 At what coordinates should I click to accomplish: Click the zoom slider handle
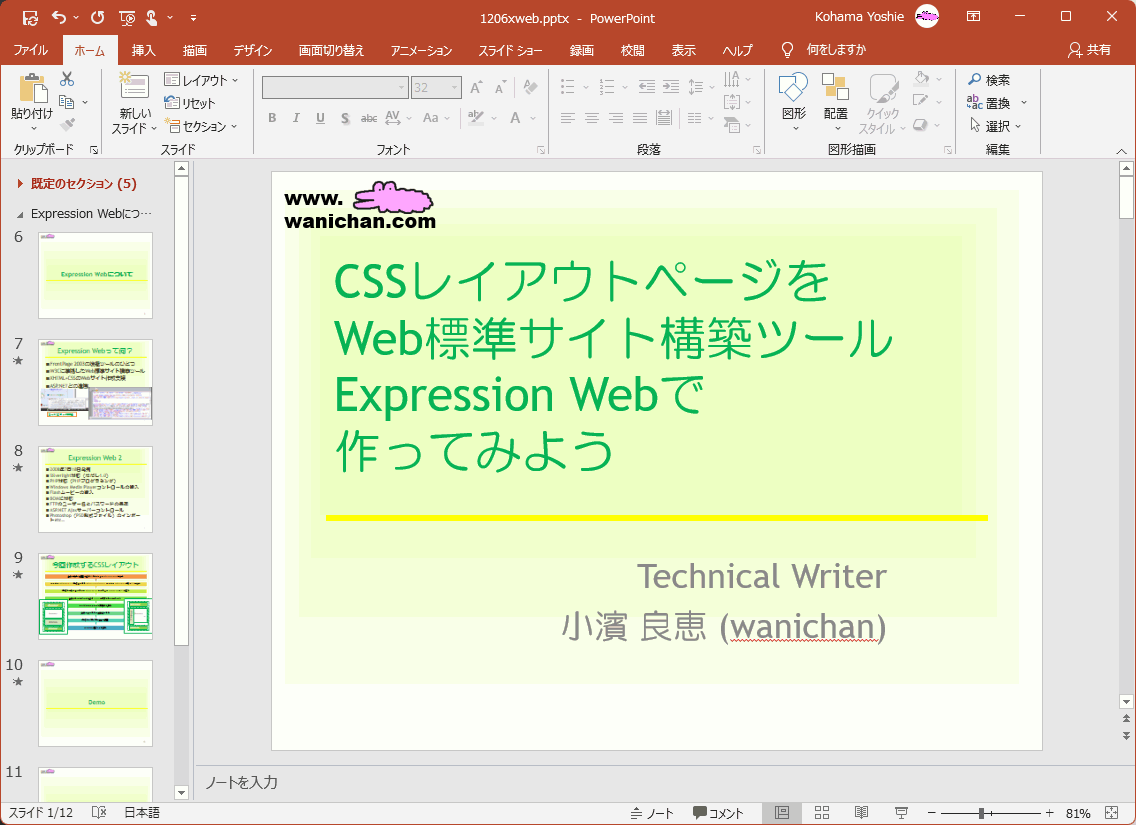982,813
